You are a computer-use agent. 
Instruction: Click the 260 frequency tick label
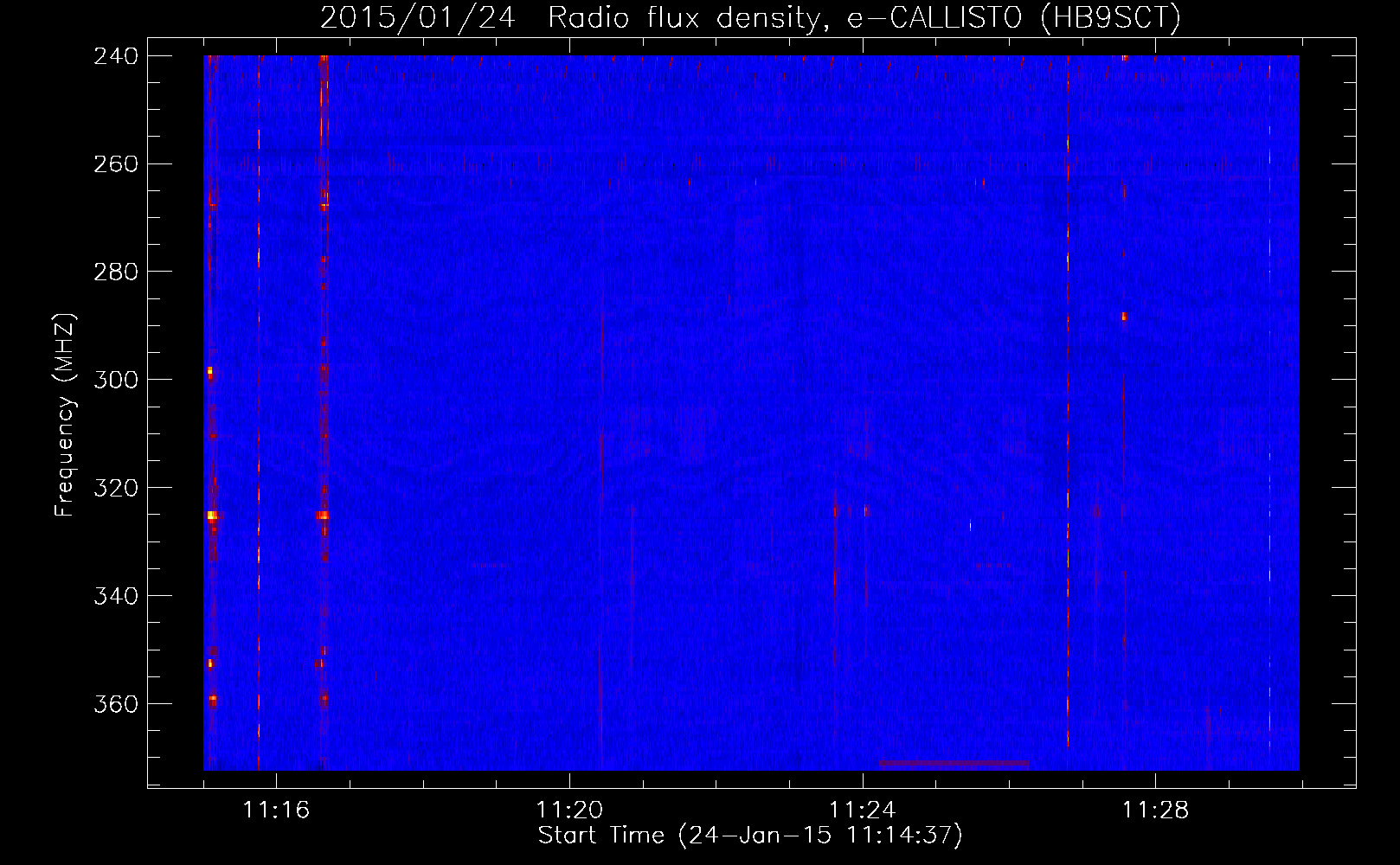(115, 163)
